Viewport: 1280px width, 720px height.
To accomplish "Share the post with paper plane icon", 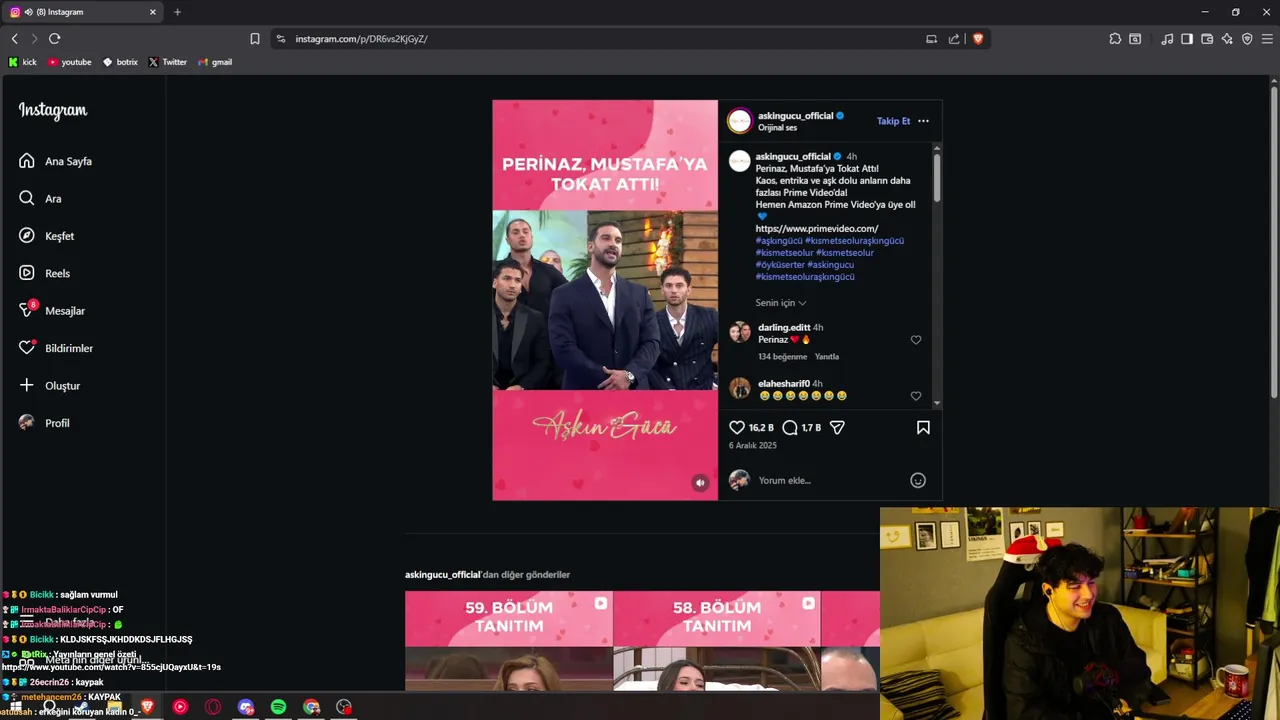I will (837, 427).
